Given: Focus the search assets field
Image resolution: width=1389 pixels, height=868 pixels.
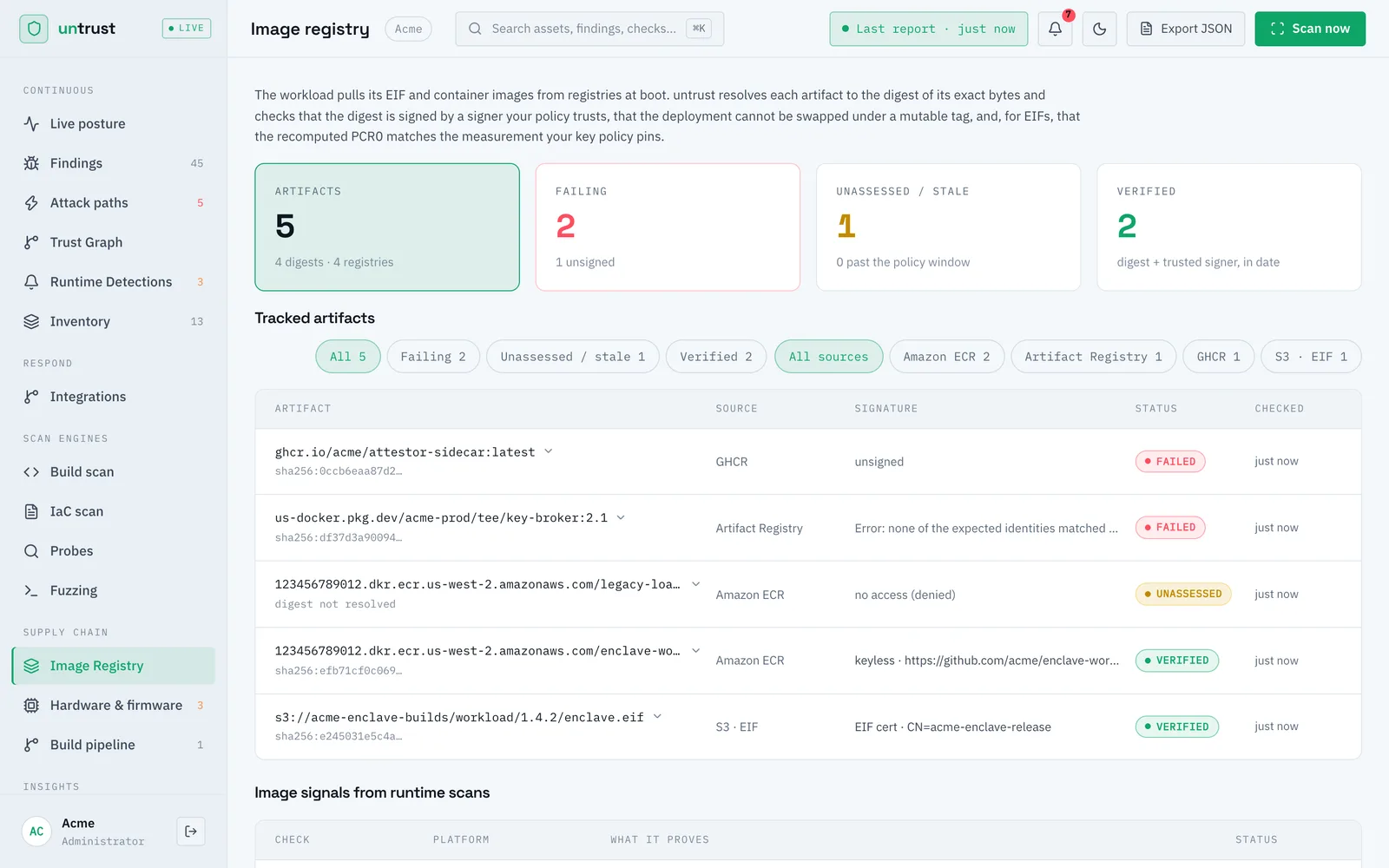Looking at the screenshot, I should coord(589,29).
